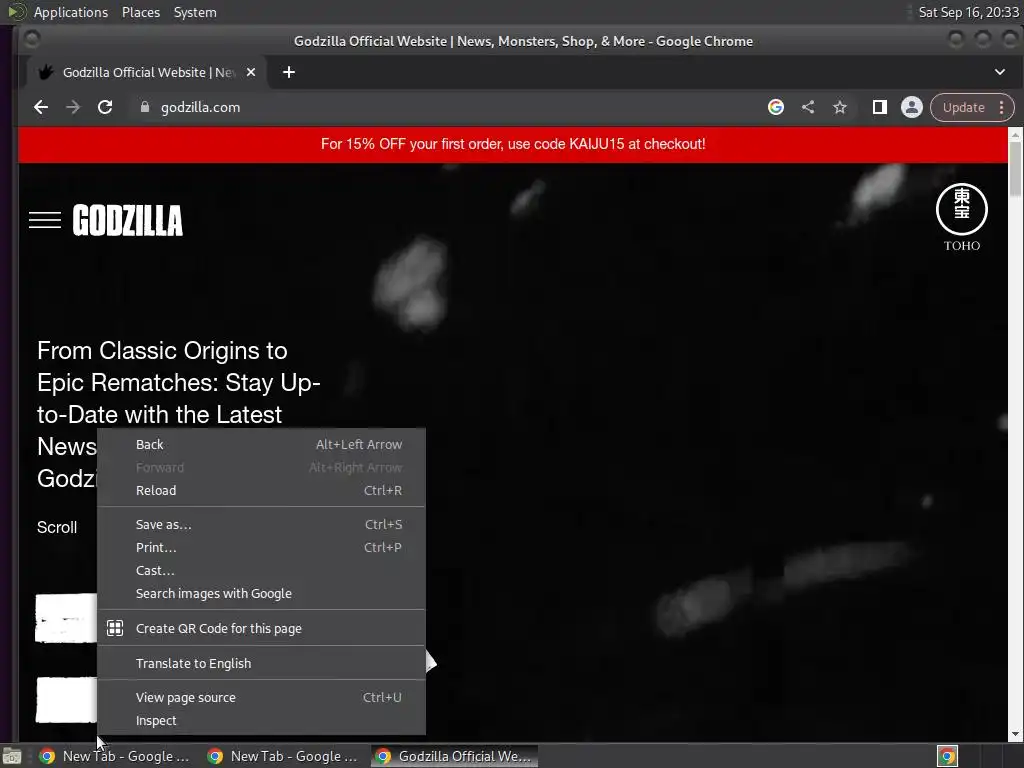Open the Places menu
1024x768 pixels.
point(140,12)
